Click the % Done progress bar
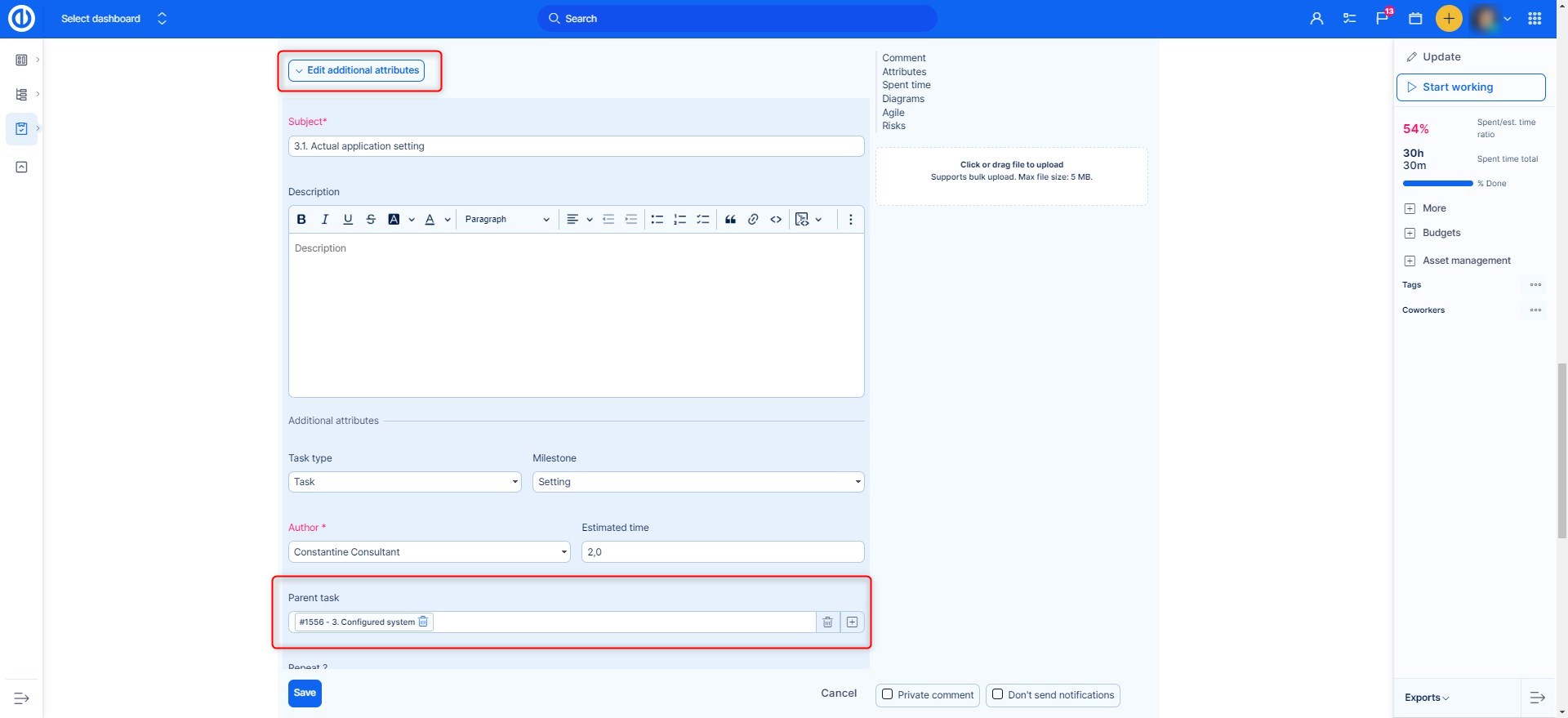 pos(1437,184)
